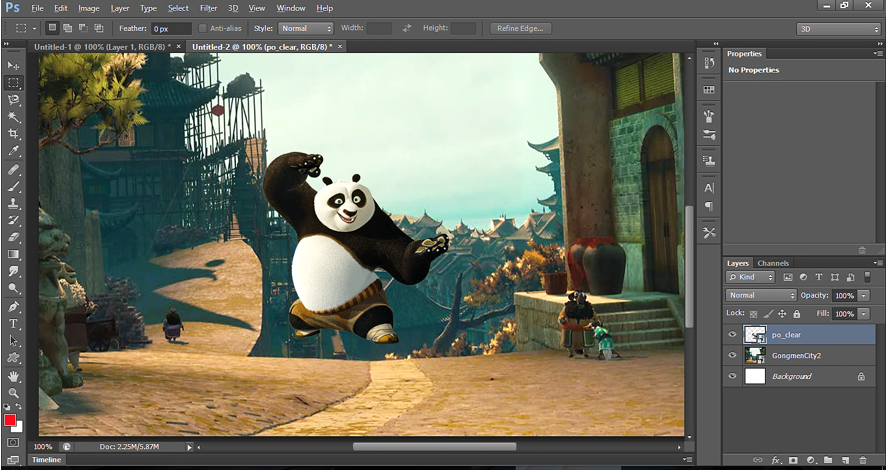Click swap width and height arrows
The image size is (887, 470).
point(407,28)
